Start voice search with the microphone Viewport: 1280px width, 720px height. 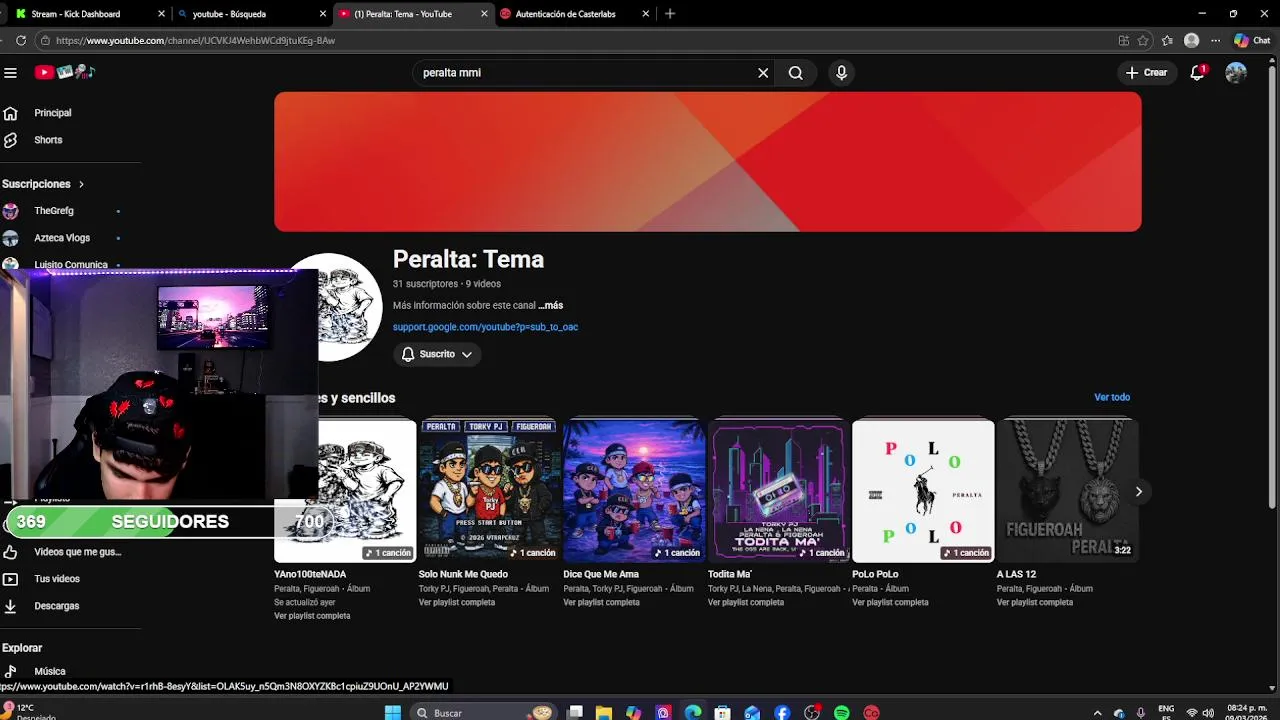(841, 73)
